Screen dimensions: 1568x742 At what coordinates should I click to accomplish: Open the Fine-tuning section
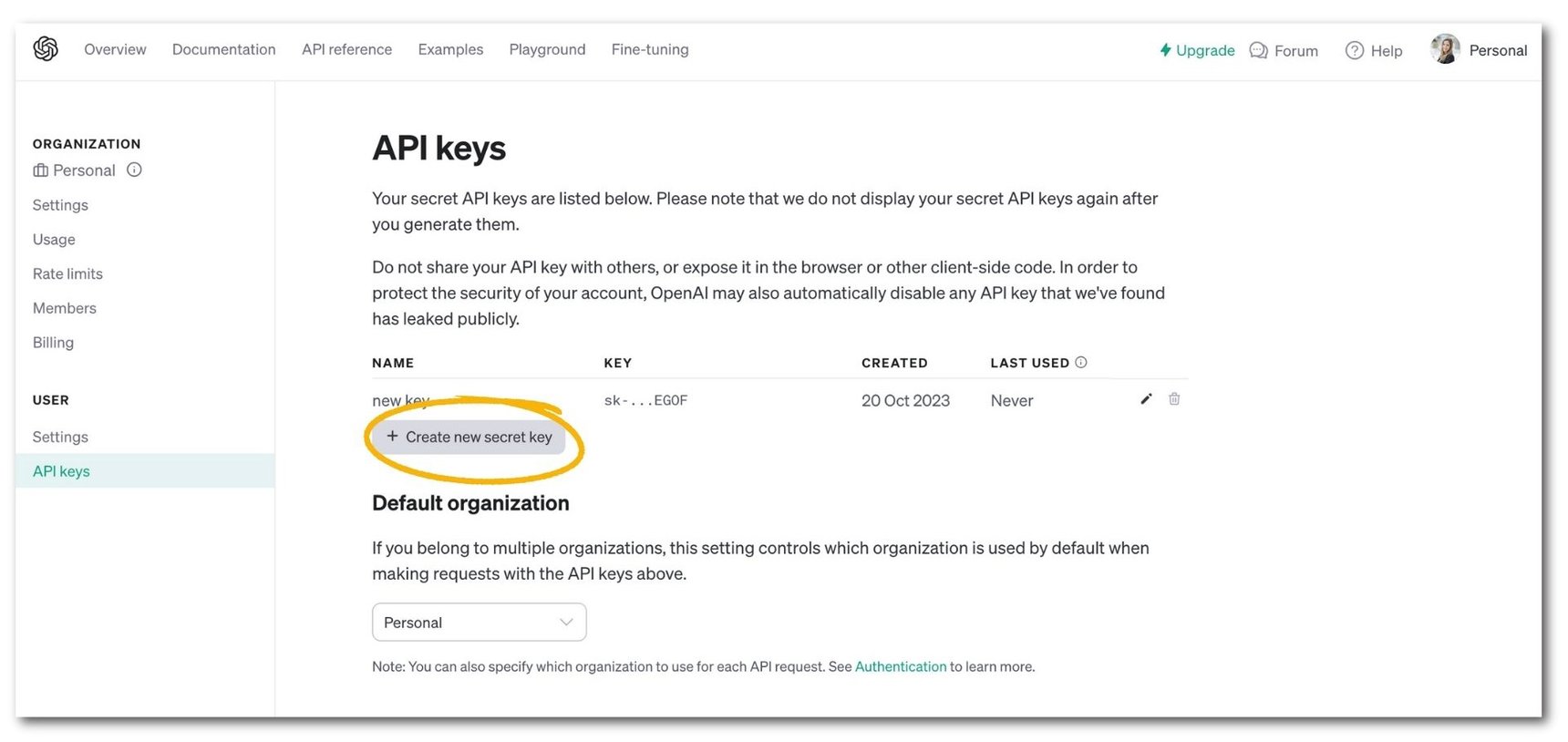coord(649,49)
